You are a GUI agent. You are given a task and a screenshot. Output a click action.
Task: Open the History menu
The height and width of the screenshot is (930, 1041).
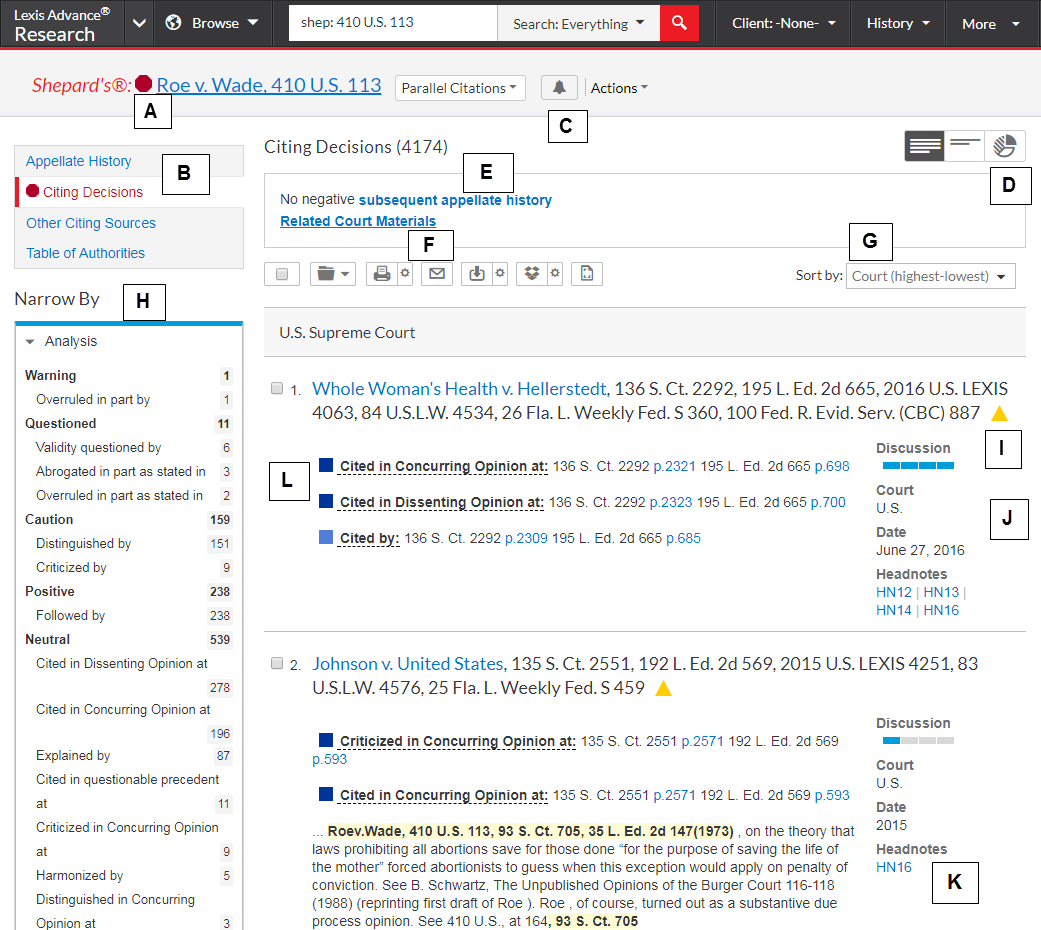click(x=898, y=23)
